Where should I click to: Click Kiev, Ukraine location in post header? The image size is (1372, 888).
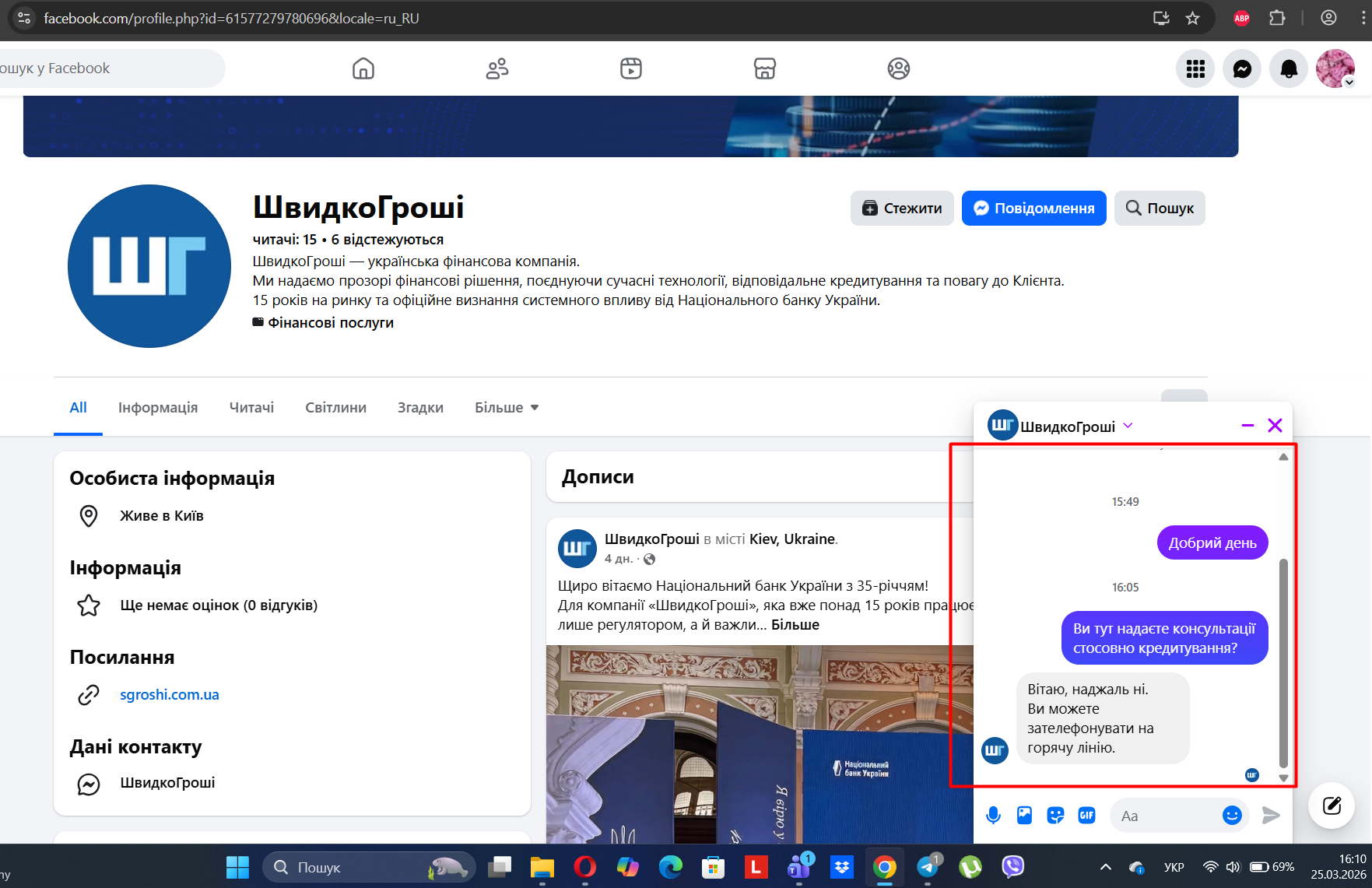click(x=792, y=539)
